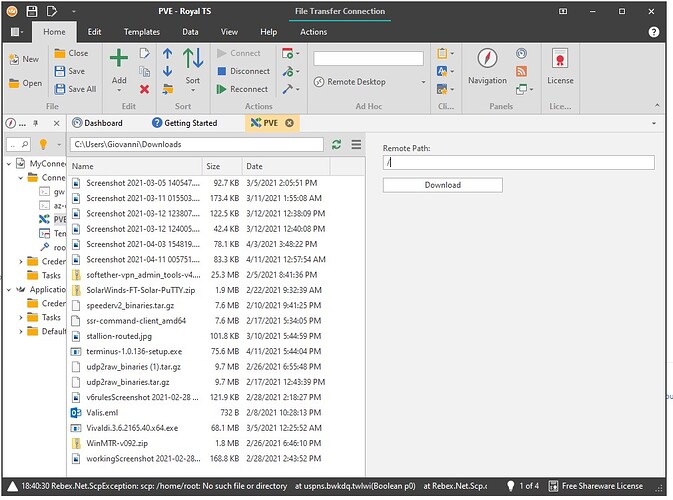Click the RSS feed panel icon

click(x=521, y=71)
